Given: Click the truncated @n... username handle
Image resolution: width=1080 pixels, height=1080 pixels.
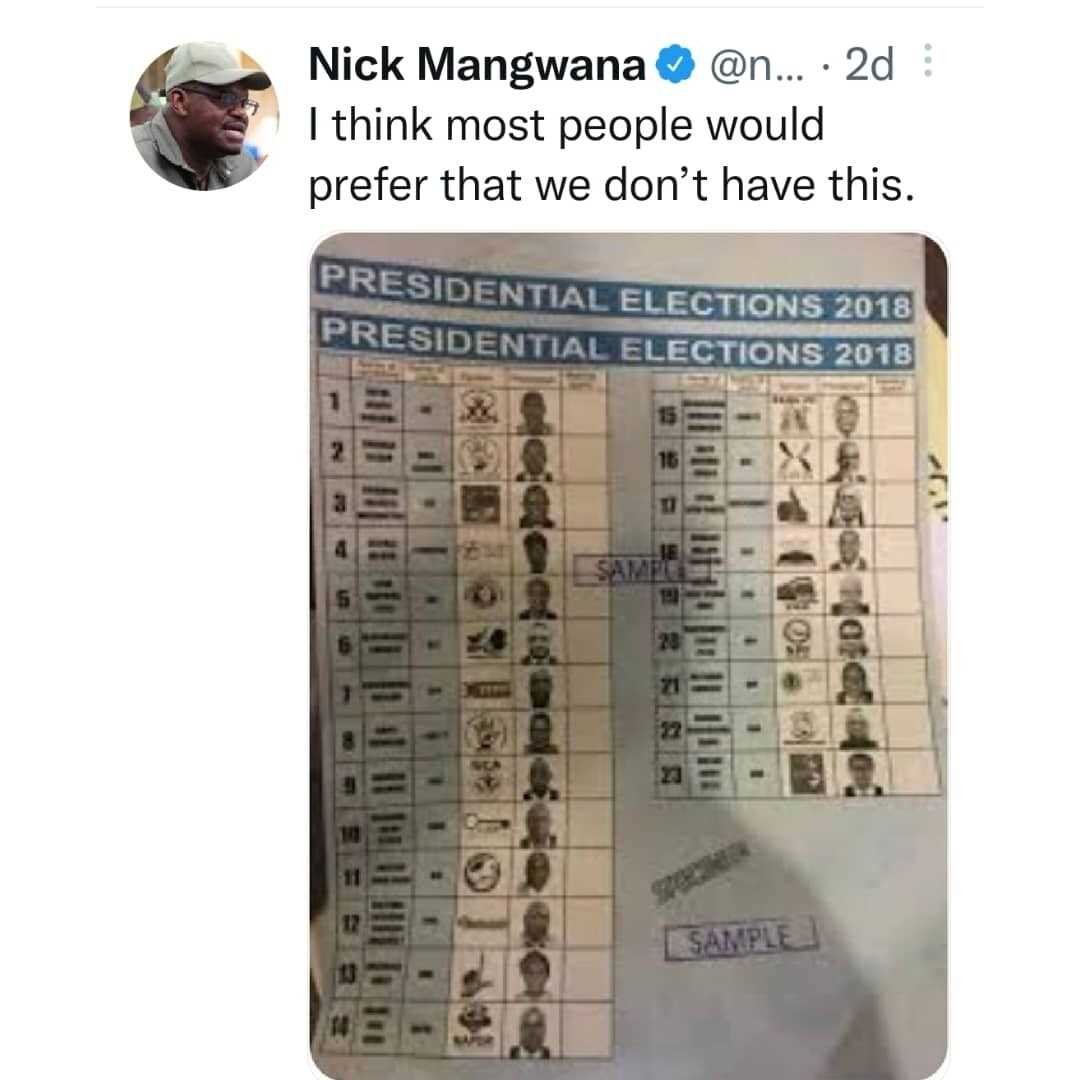Looking at the screenshot, I should tap(756, 65).
